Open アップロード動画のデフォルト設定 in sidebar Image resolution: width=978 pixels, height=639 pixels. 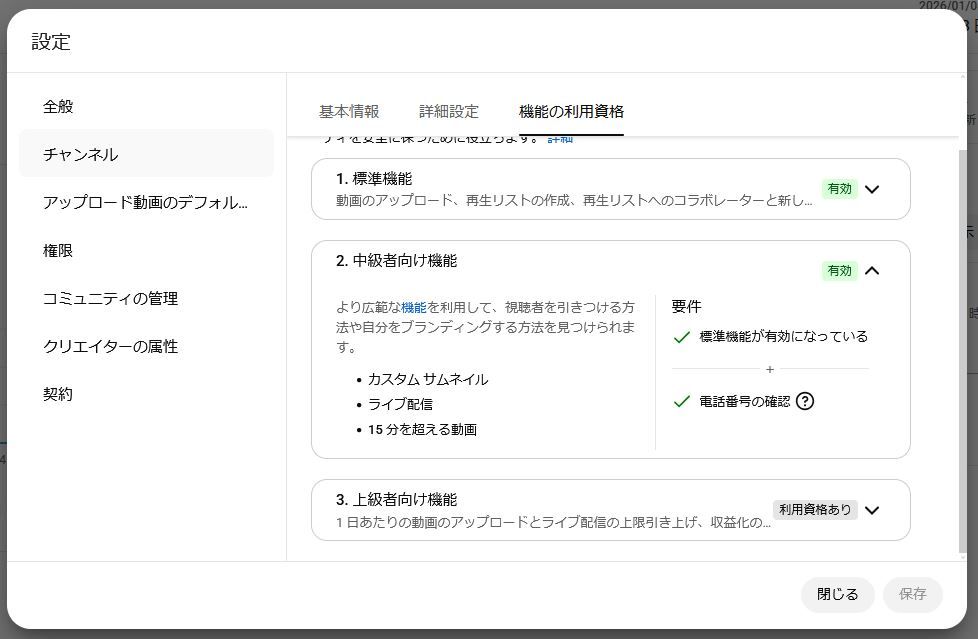point(145,202)
